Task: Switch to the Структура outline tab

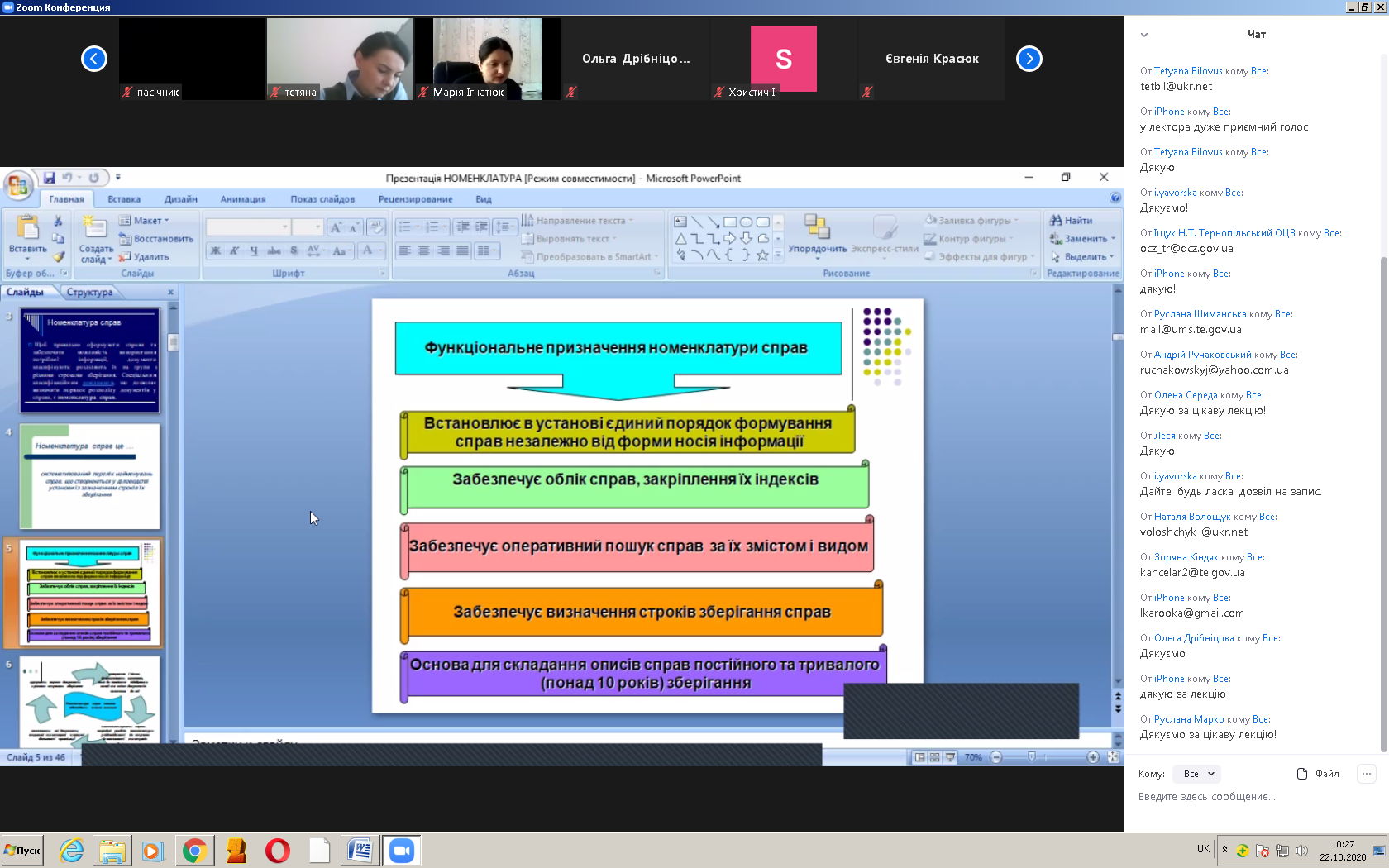Action: [89, 292]
